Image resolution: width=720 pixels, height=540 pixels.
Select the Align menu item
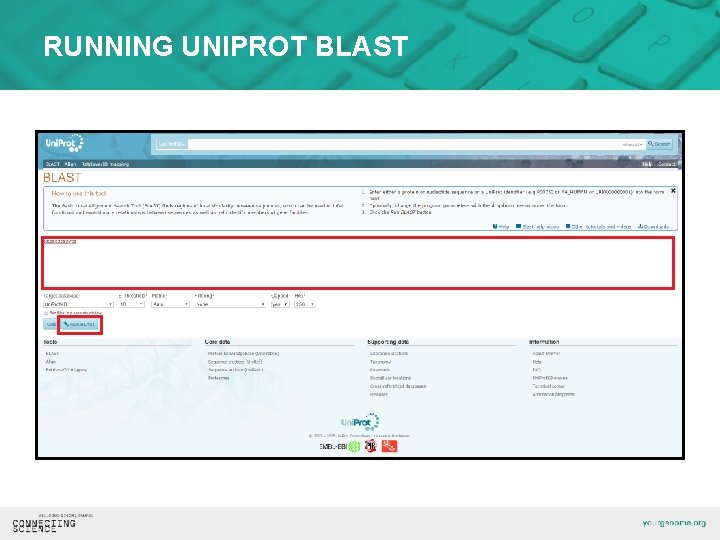(x=70, y=164)
